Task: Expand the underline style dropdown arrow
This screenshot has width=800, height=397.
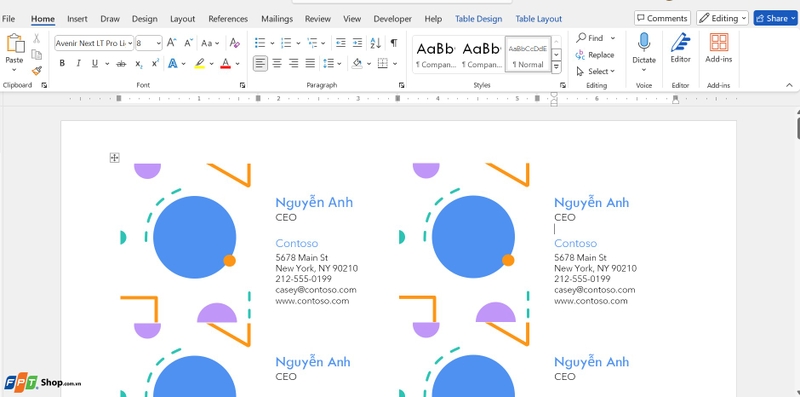Action: click(x=107, y=64)
